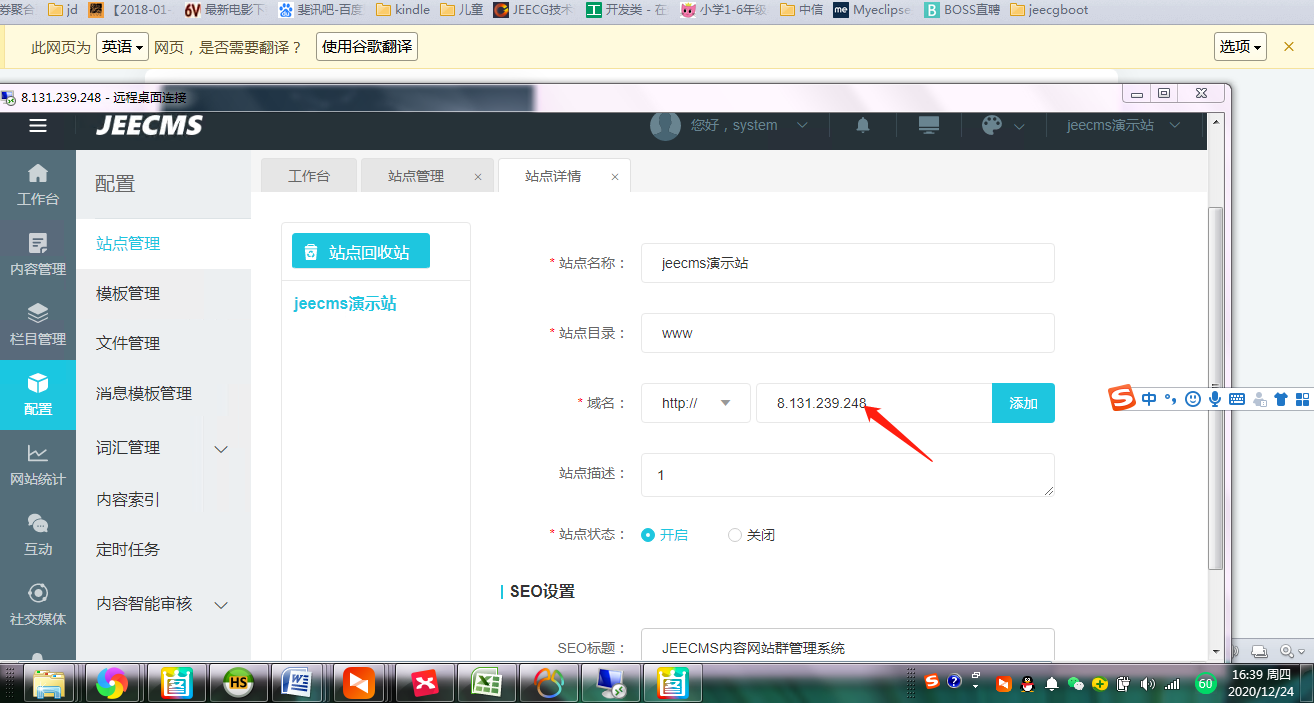
Task: Open 网站统计 in left sidebar
Action: [x=38, y=465]
